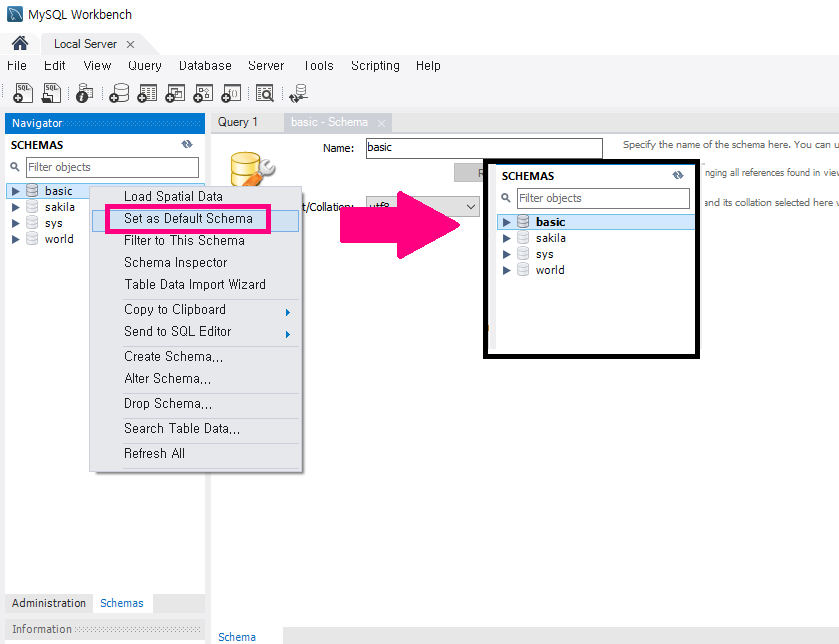Choose Refresh All in context menu

click(x=195, y=454)
